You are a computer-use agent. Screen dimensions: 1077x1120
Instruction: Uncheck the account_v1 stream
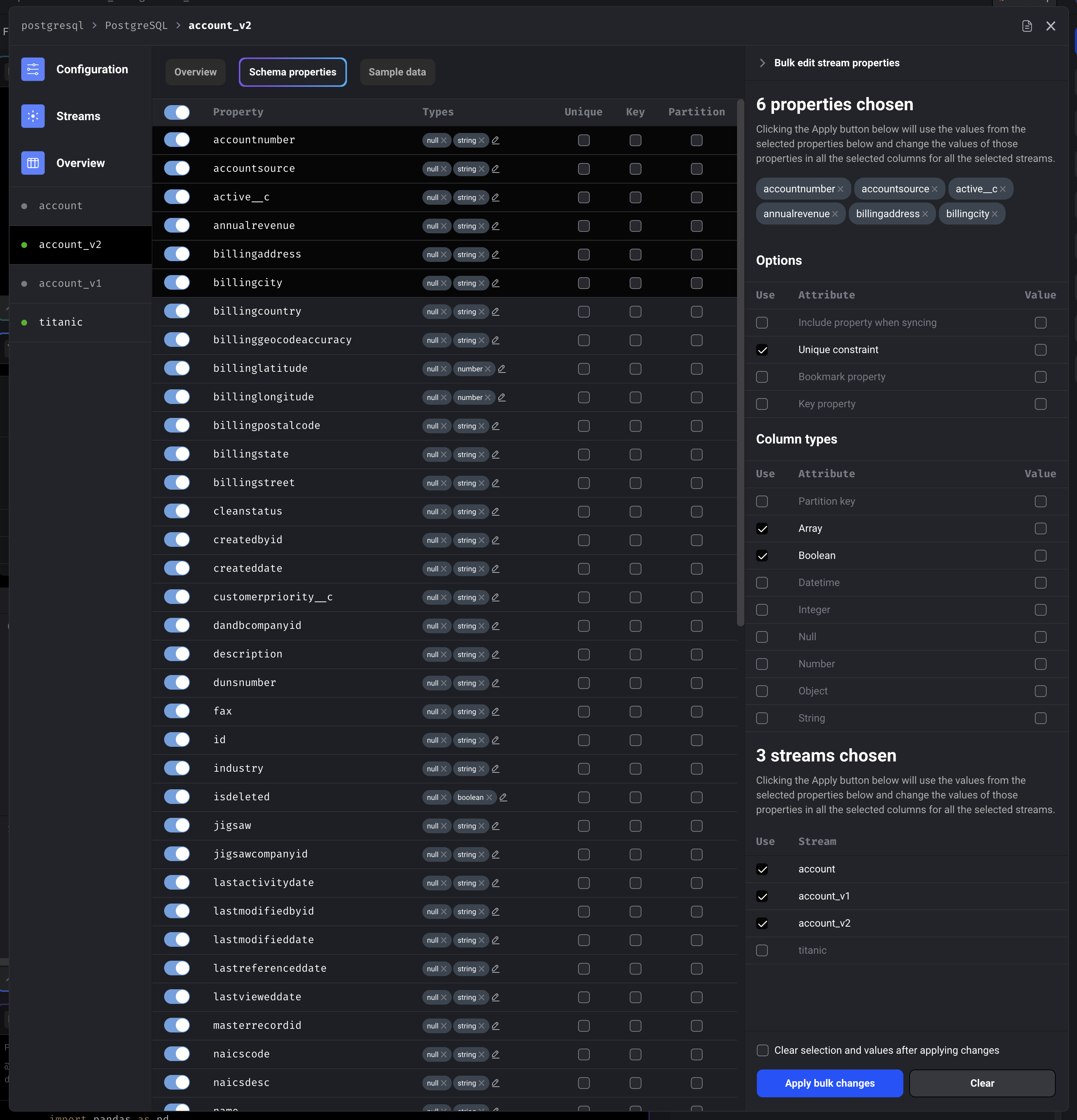pos(762,897)
